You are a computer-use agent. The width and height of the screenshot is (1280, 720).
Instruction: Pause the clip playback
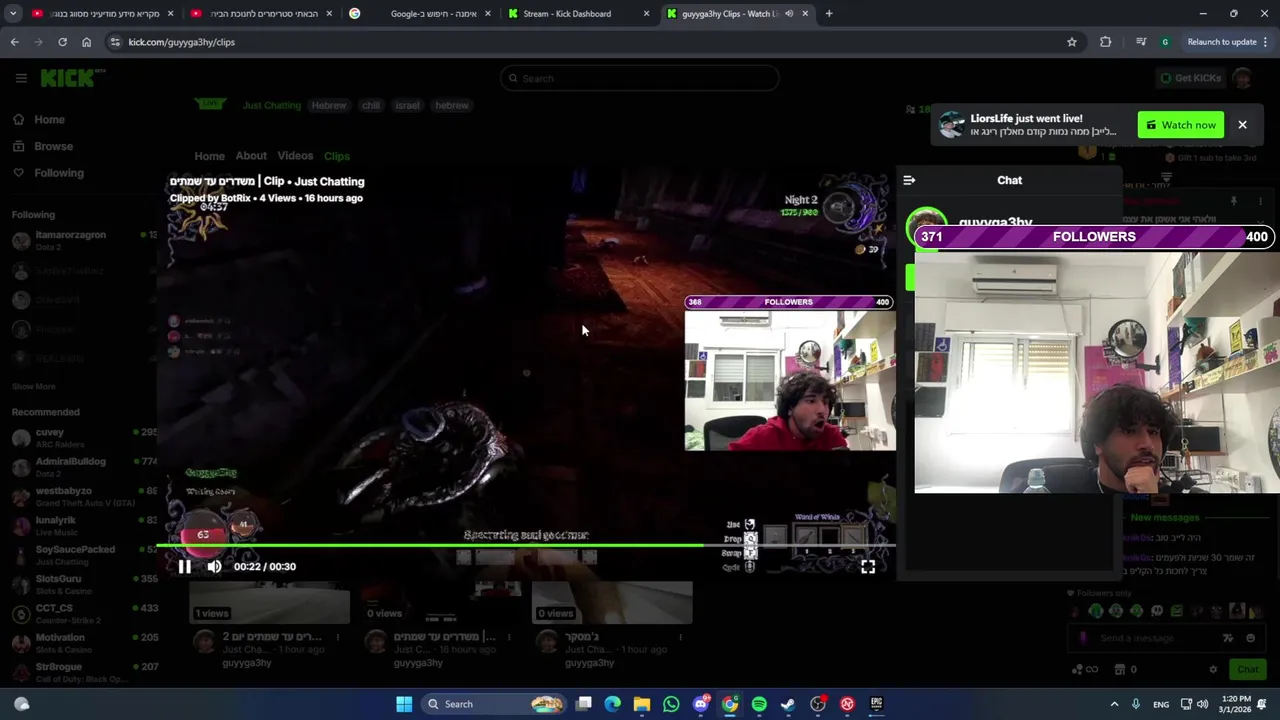(x=184, y=567)
